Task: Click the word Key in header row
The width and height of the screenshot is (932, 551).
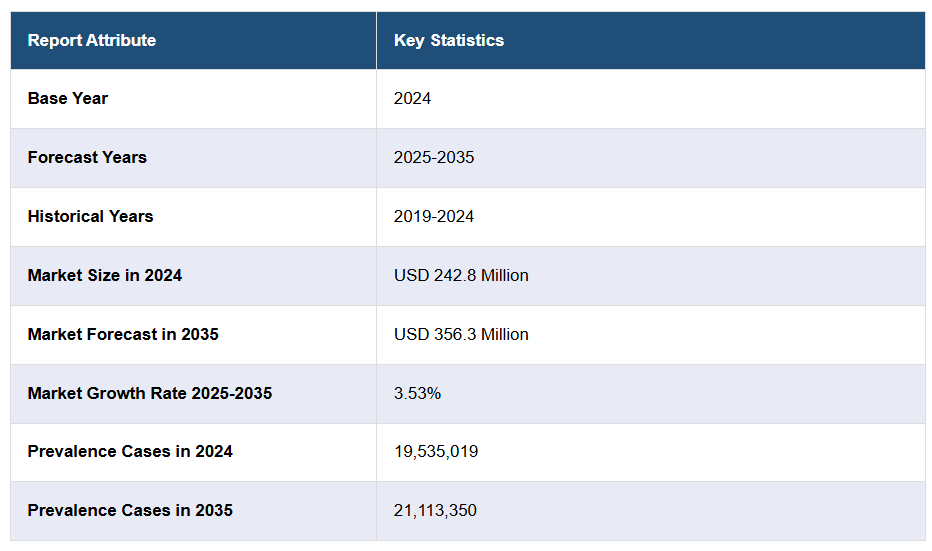Action: point(409,41)
